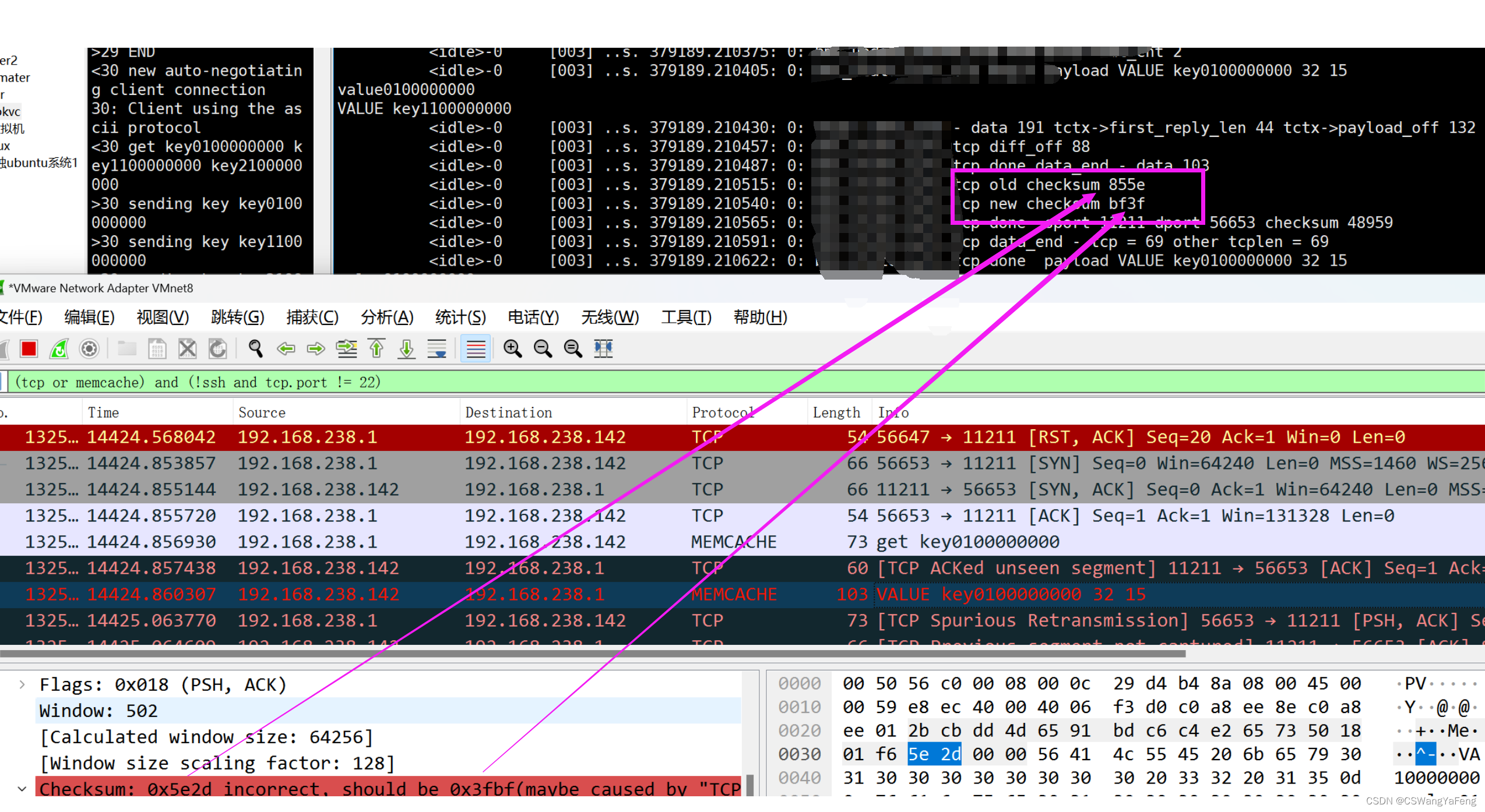The image size is (1485, 812).
Task: Restart the current capture
Action: coord(58,348)
